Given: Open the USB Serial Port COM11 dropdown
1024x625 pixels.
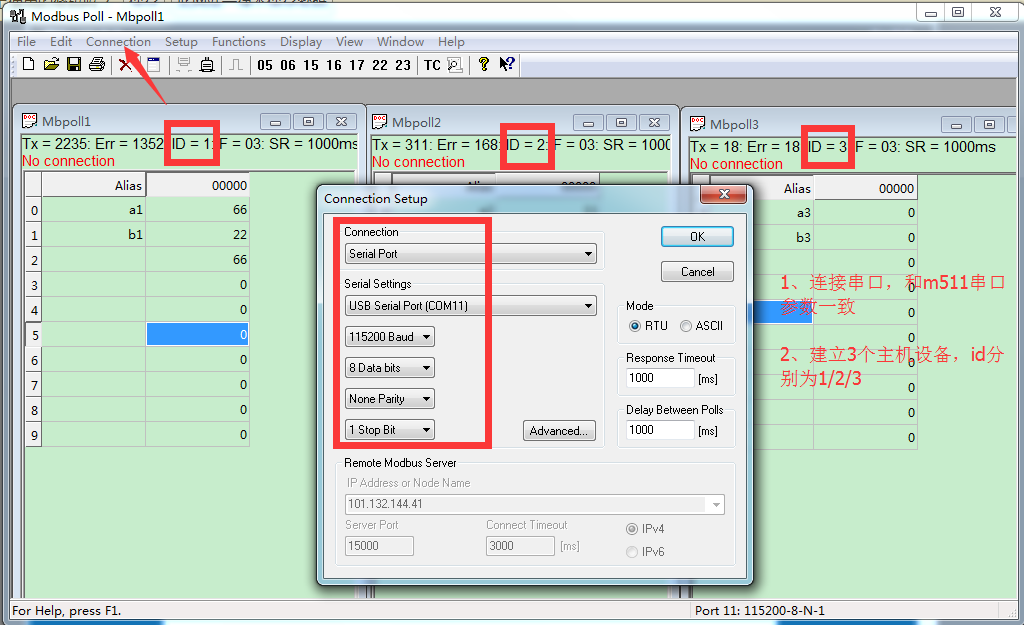Looking at the screenshot, I should coord(470,306).
